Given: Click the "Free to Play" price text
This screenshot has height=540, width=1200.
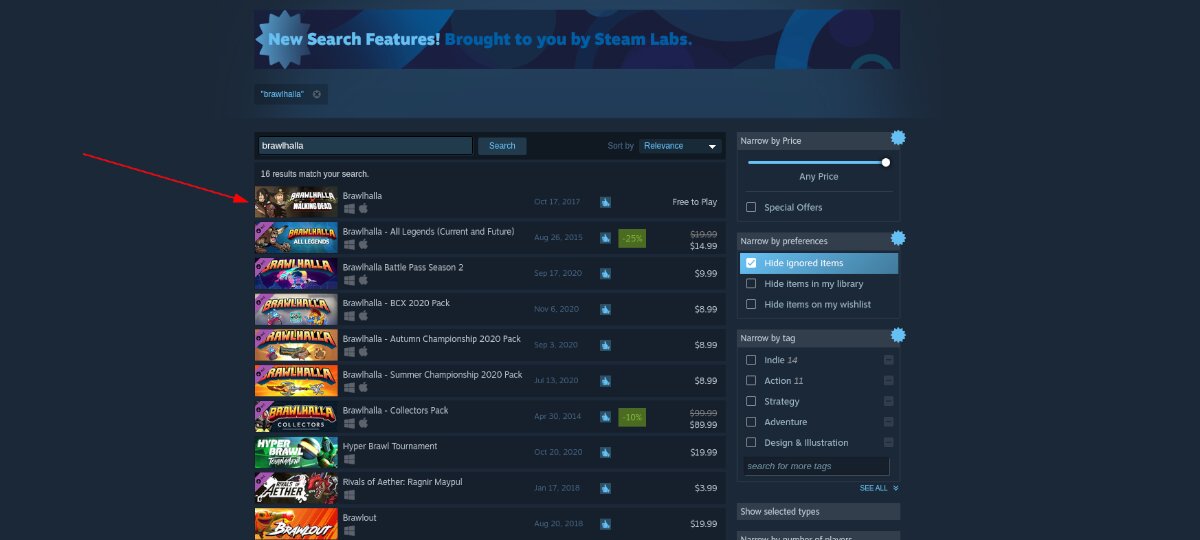Looking at the screenshot, I should tap(694, 202).
